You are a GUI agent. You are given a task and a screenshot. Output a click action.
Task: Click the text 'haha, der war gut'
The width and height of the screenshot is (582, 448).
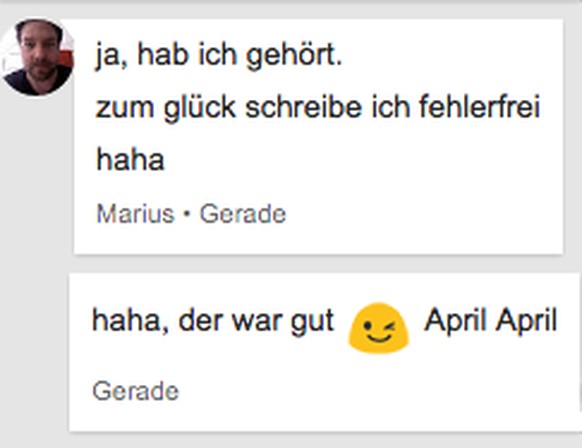click(x=213, y=321)
